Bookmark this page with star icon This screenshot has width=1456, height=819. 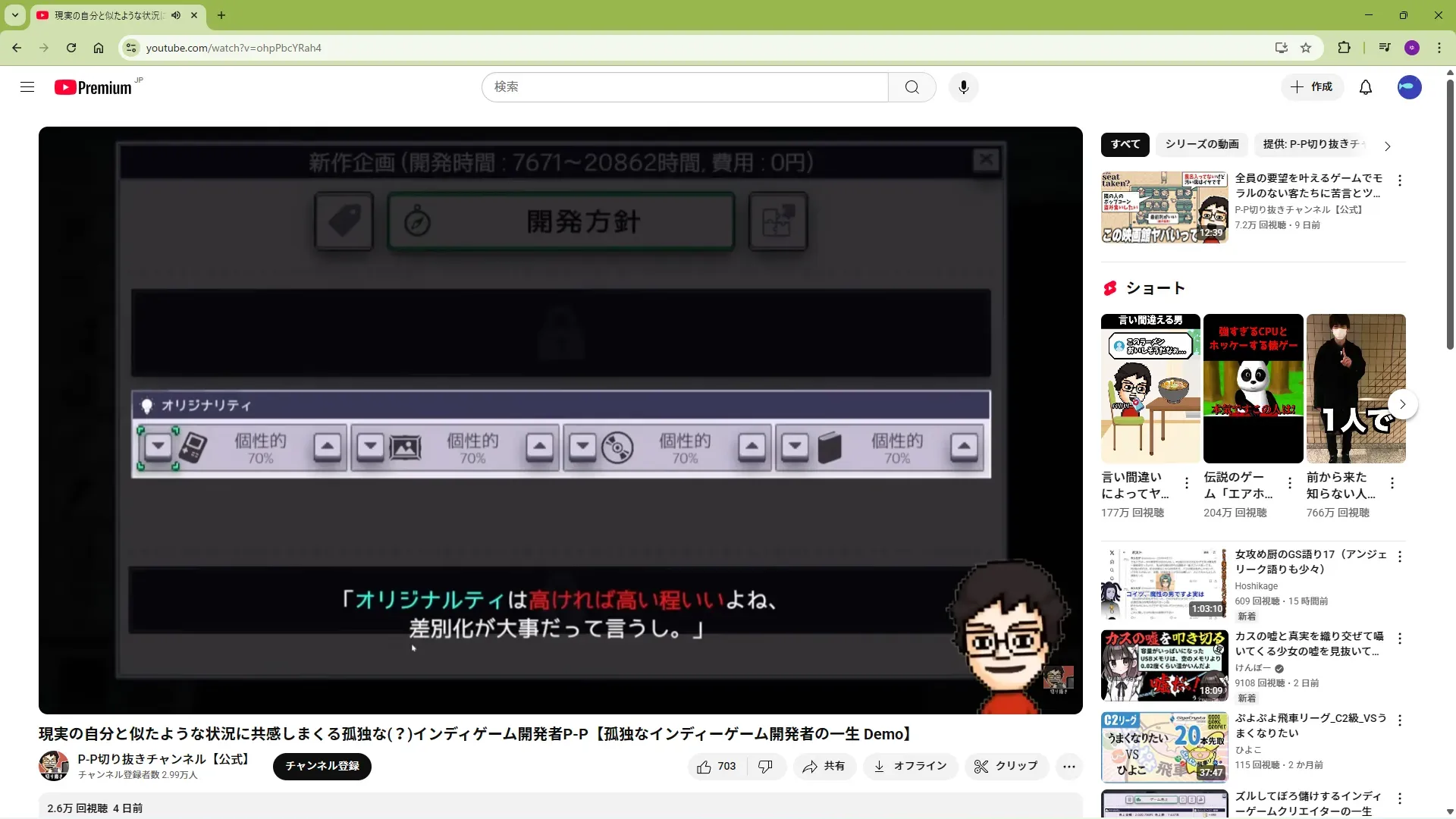point(1306,48)
